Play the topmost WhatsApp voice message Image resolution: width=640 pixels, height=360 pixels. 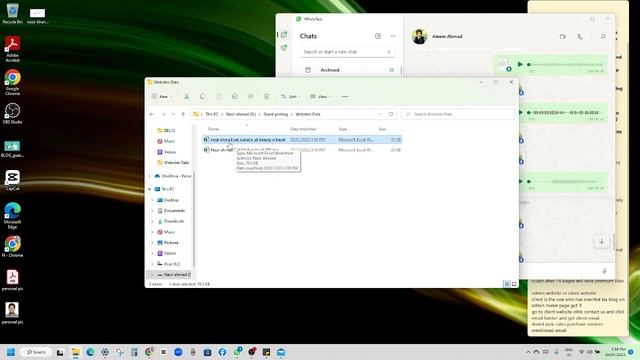(520, 64)
